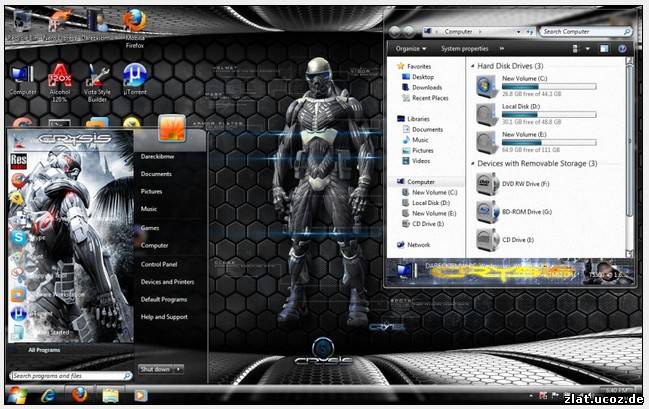Screen dimensions: 649x409
Task: Click the Shut down button
Action: [x=156, y=369]
